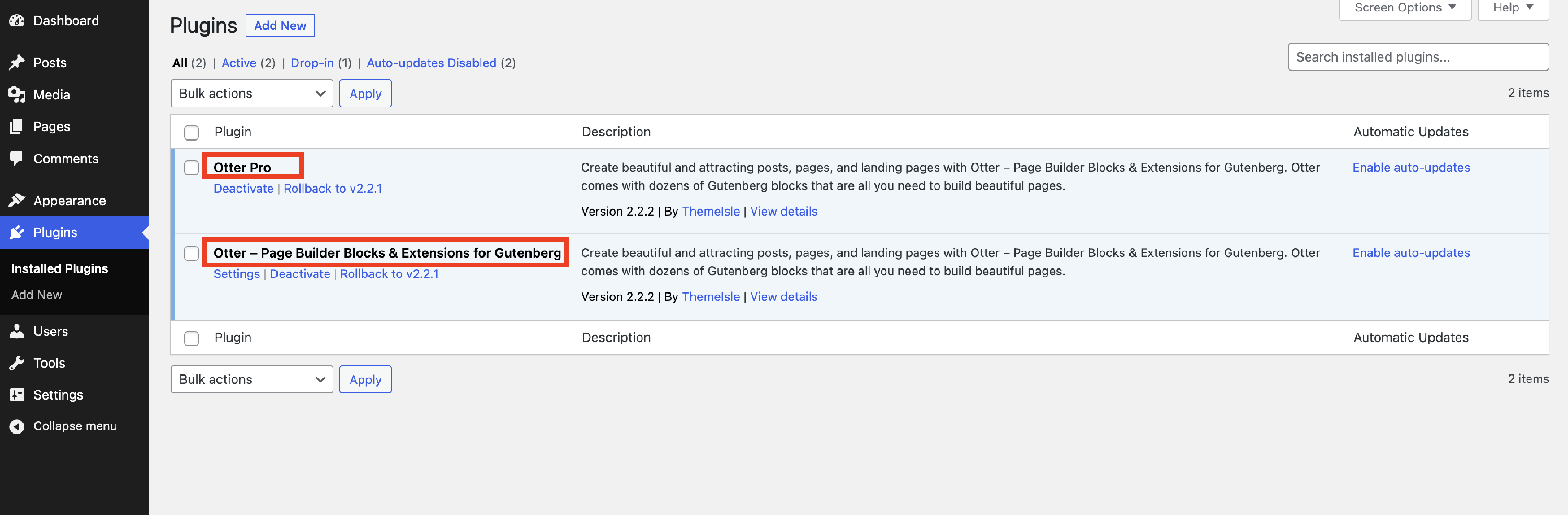Toggle select-all checkbox in table header

click(191, 133)
